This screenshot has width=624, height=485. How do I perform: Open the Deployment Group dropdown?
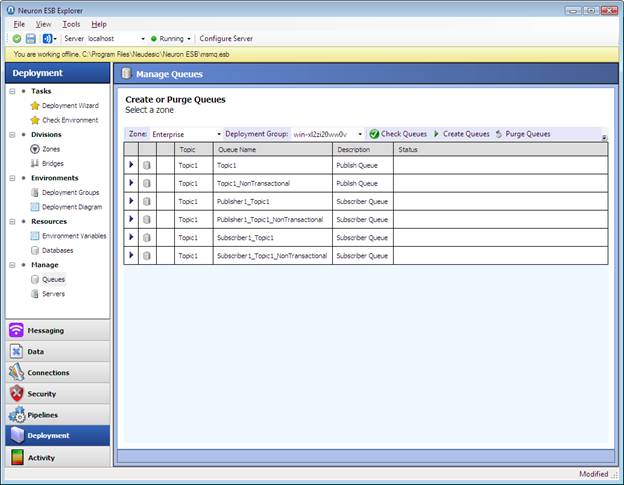360,134
